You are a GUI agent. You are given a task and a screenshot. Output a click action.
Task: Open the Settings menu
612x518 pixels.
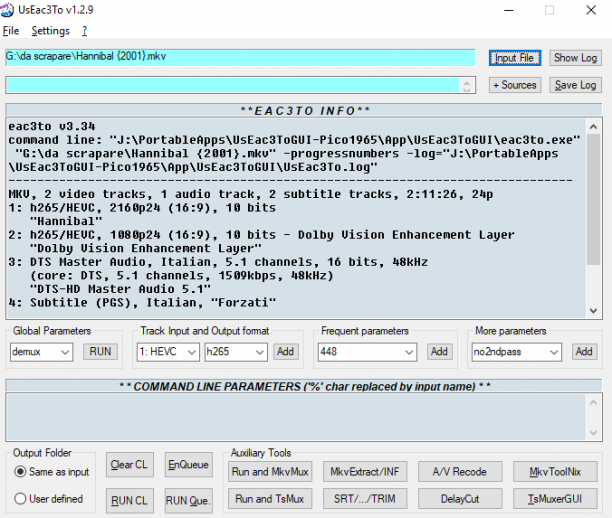point(50,31)
